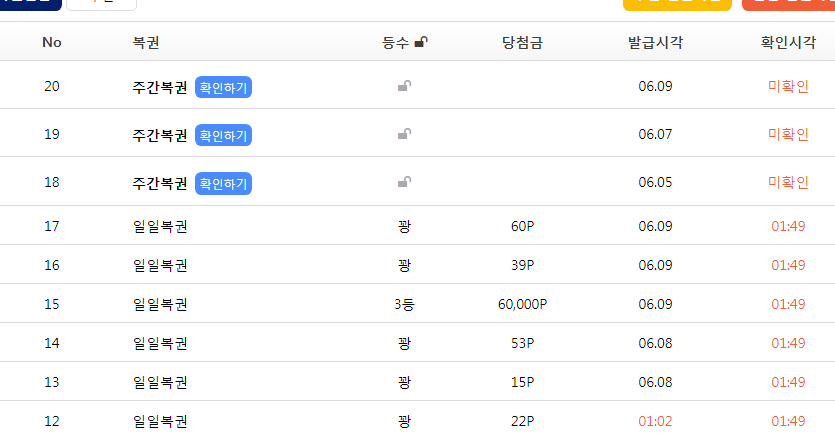Click the 꽝 rank in row 13

pyautogui.click(x=404, y=383)
